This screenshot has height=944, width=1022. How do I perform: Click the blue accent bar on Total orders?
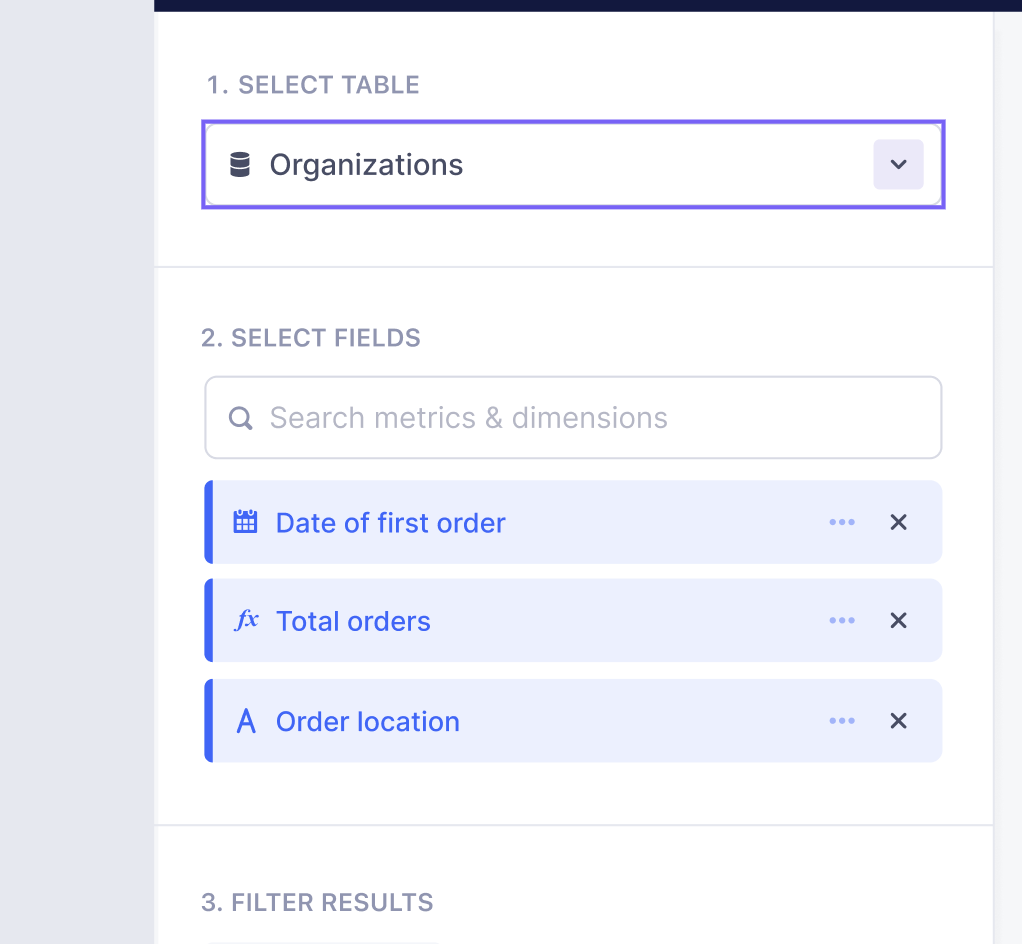coord(207,620)
